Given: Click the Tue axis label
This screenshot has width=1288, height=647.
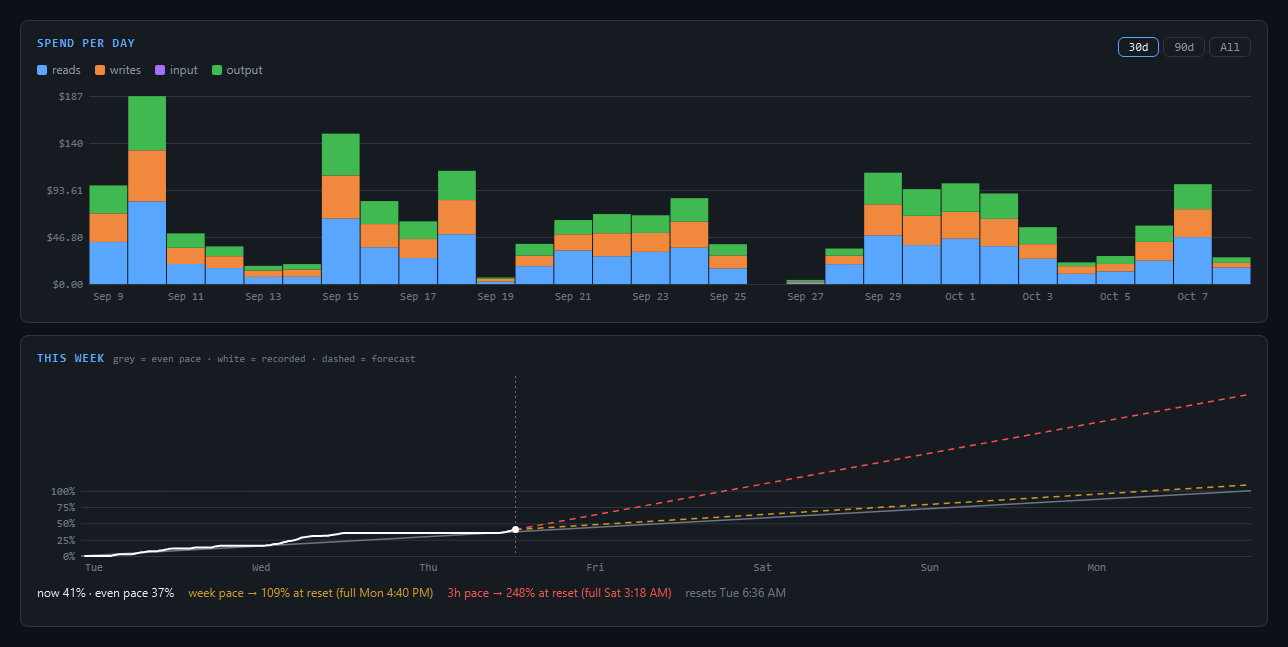Looking at the screenshot, I should tap(94, 568).
